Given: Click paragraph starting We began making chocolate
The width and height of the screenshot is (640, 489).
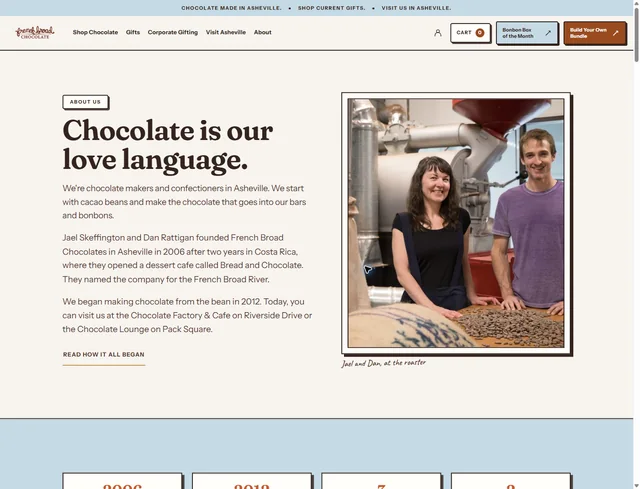Looking at the screenshot, I should (187, 316).
